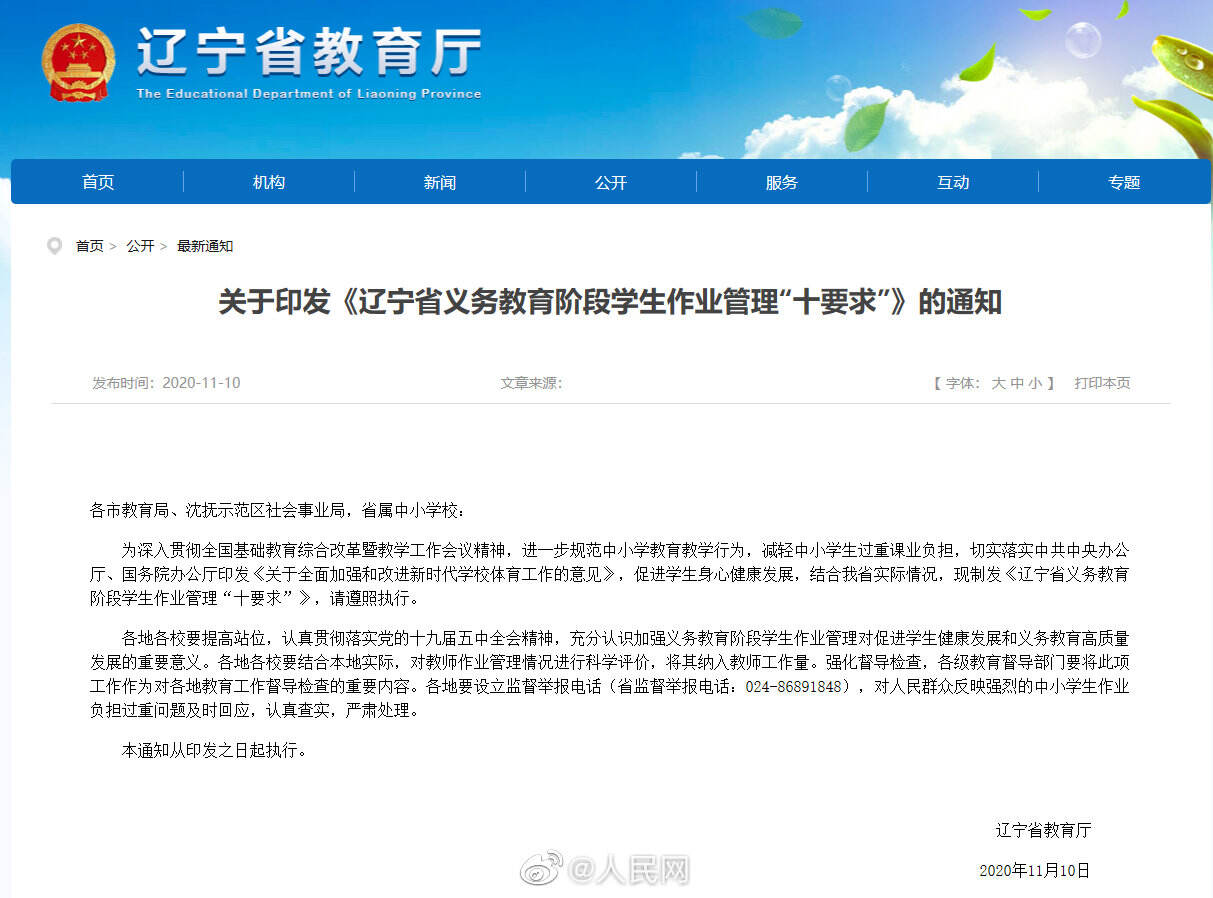
Task: Set font size to 大
Action: (998, 383)
